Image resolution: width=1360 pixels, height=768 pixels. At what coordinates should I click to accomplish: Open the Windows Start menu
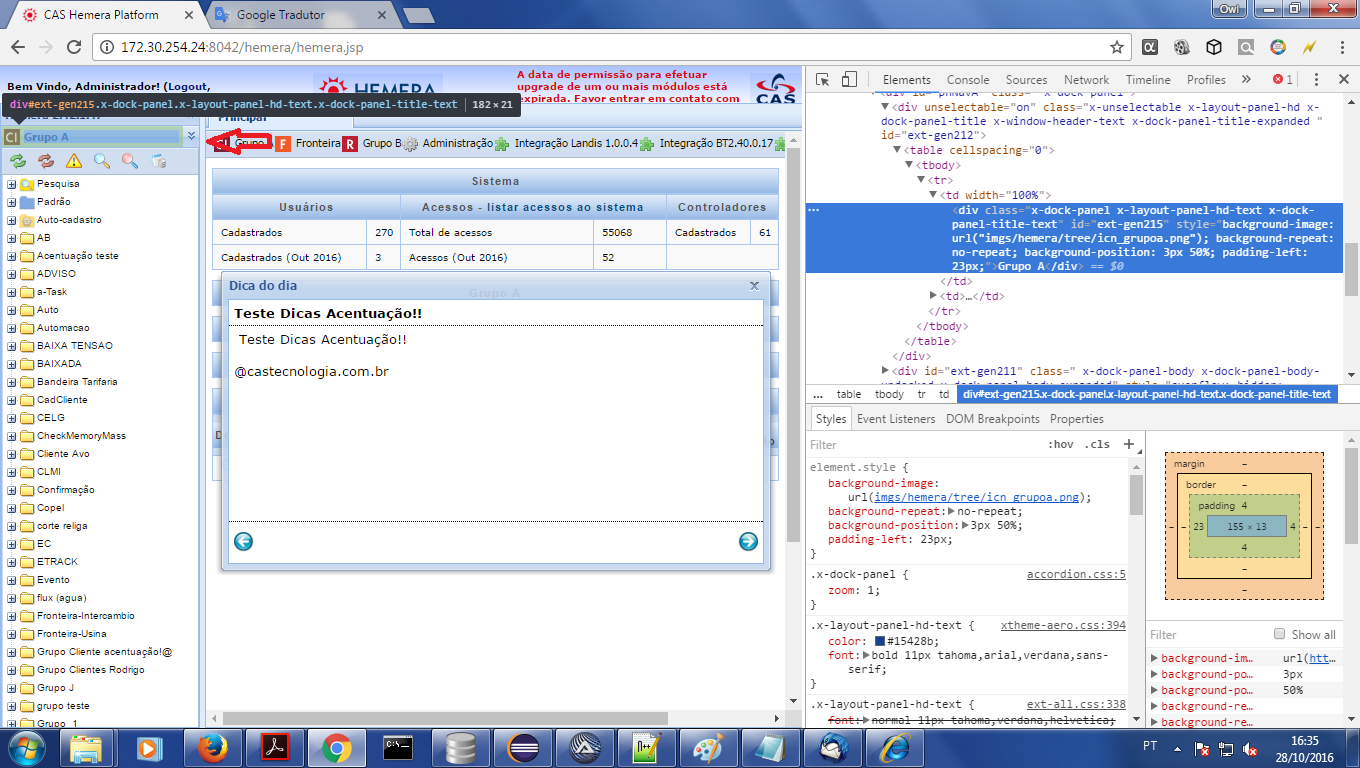(26, 747)
